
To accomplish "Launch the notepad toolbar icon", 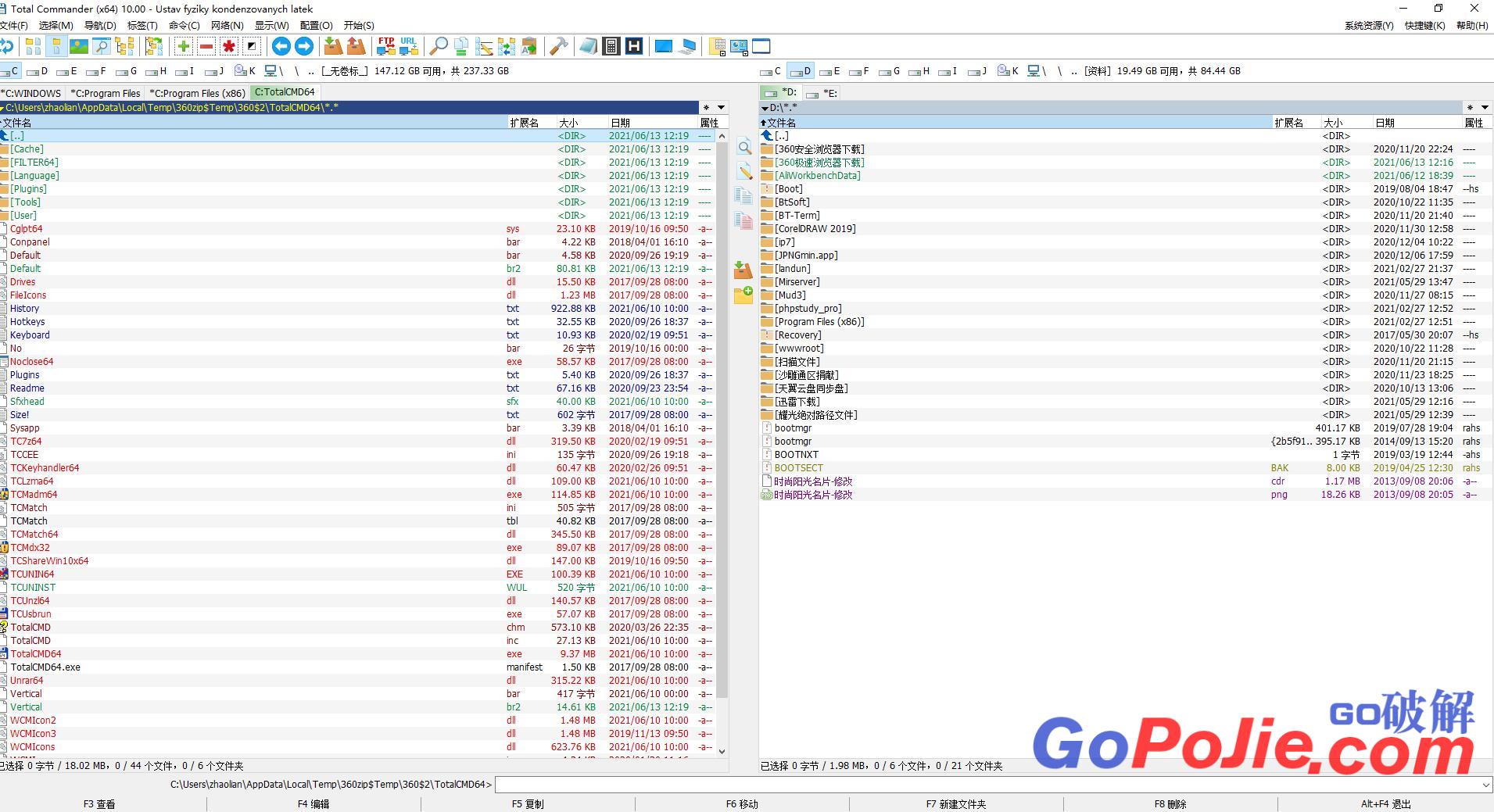I will [589, 47].
